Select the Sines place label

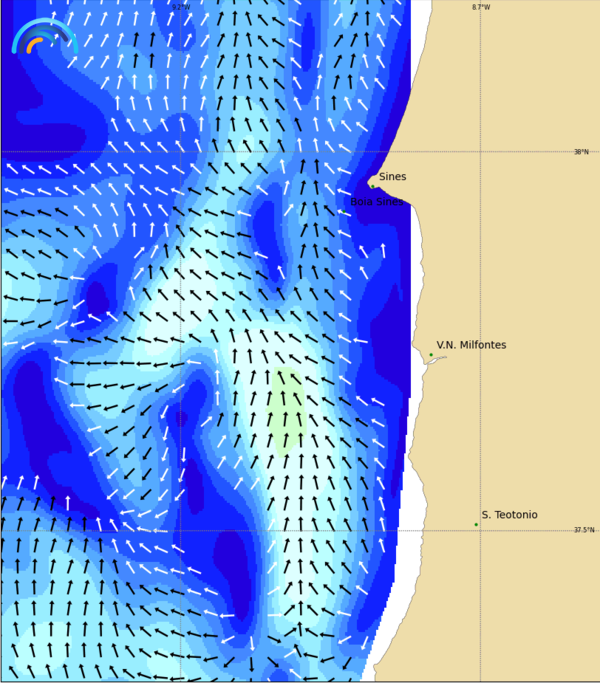point(392,177)
